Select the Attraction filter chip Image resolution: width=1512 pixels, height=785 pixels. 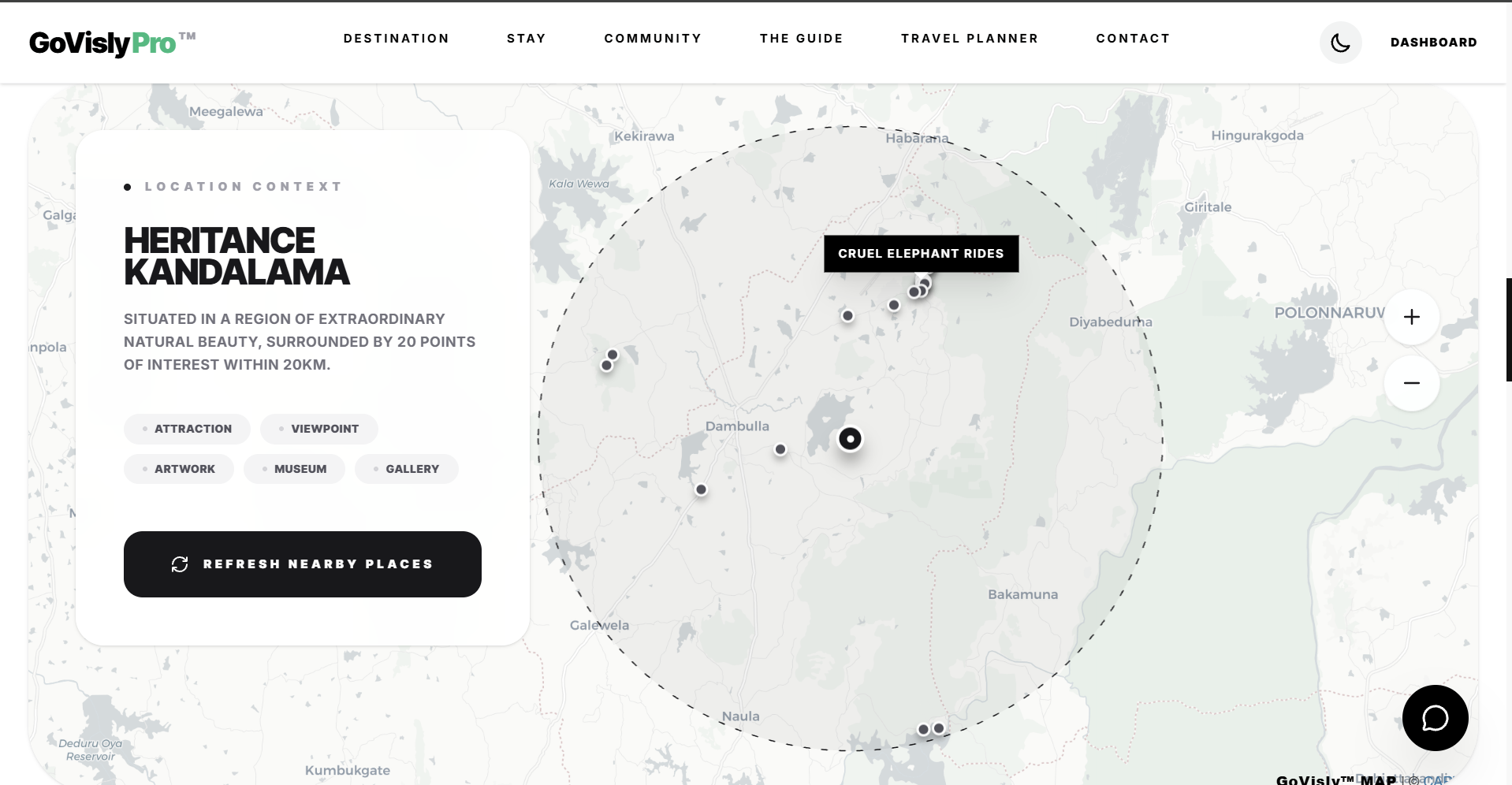pos(187,429)
